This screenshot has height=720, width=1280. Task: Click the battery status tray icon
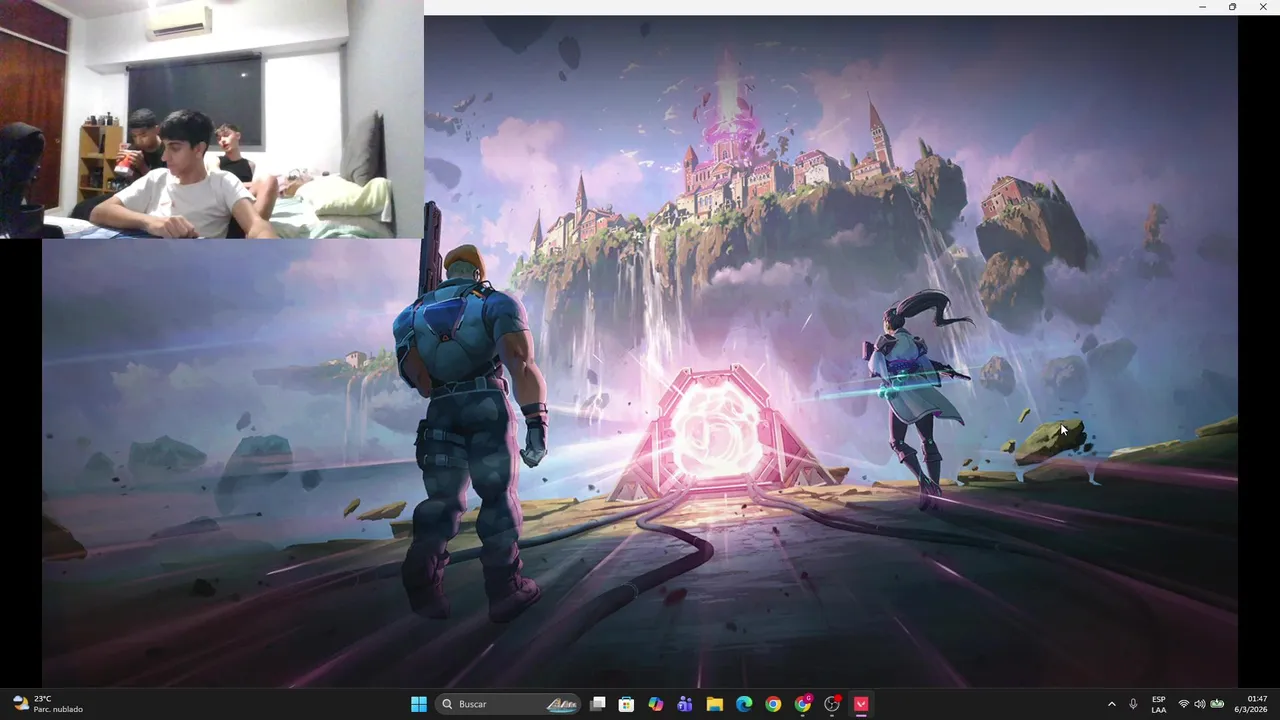(x=1217, y=704)
